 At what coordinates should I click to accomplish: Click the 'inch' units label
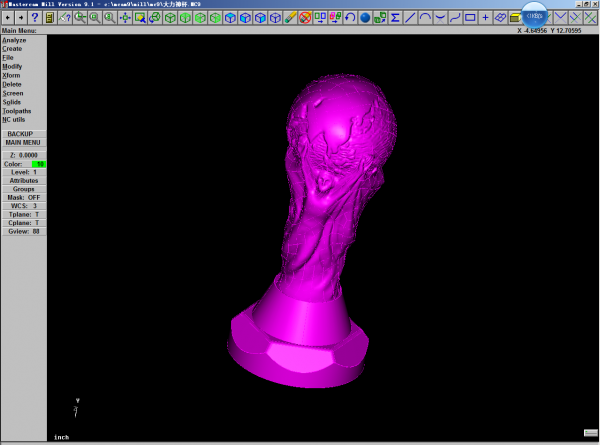(62, 437)
